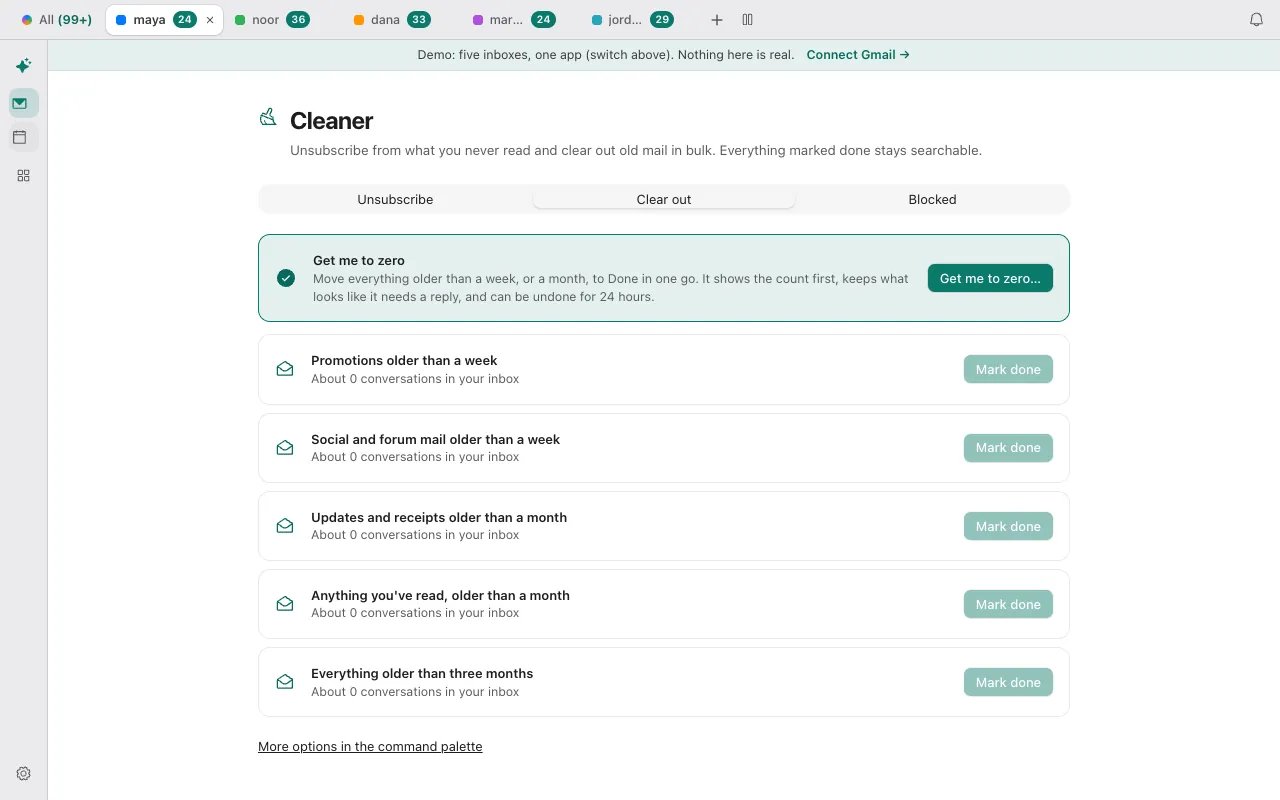Screen dimensions: 1280x800
Task: Mark done Promotions older than a week
Action: [1008, 369]
